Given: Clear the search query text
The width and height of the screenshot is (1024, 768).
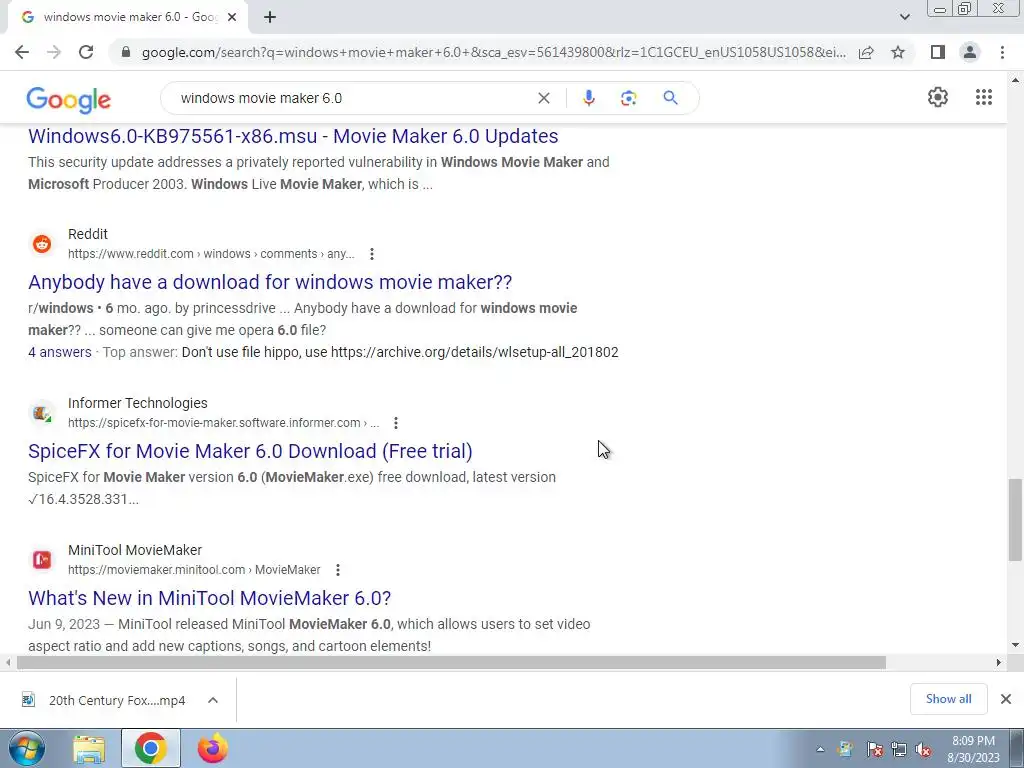Looking at the screenshot, I should [543, 98].
